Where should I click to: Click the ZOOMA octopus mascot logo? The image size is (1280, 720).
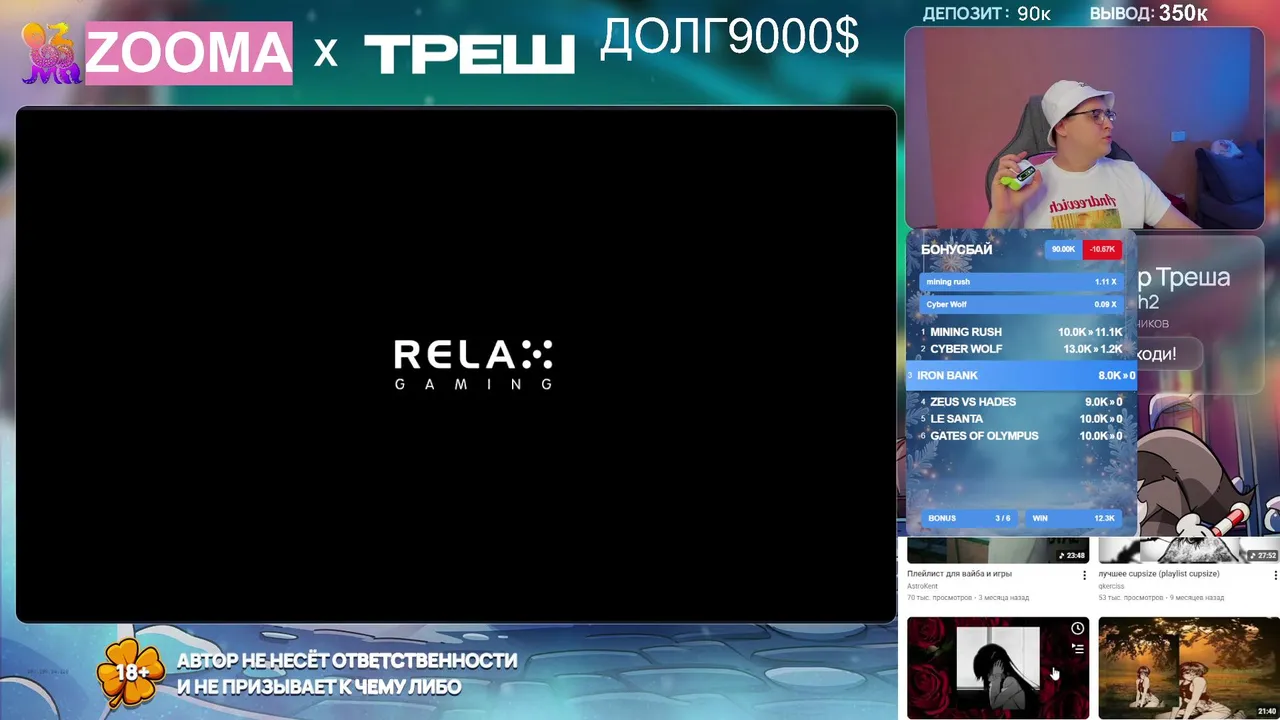click(x=51, y=53)
